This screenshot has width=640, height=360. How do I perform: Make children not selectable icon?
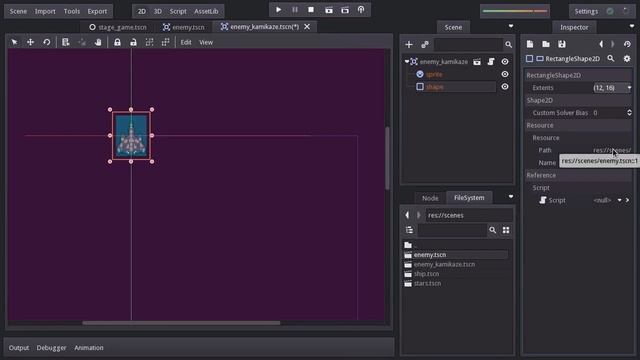click(149, 42)
